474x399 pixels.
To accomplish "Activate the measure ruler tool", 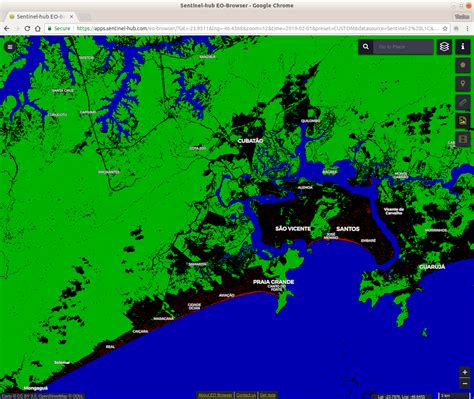I will 463,102.
